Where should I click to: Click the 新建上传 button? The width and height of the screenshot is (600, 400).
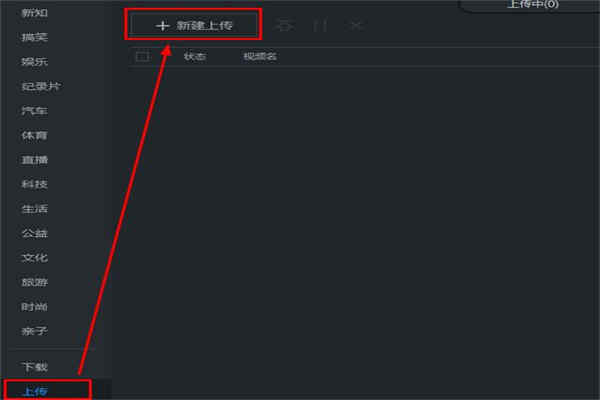pos(194,25)
